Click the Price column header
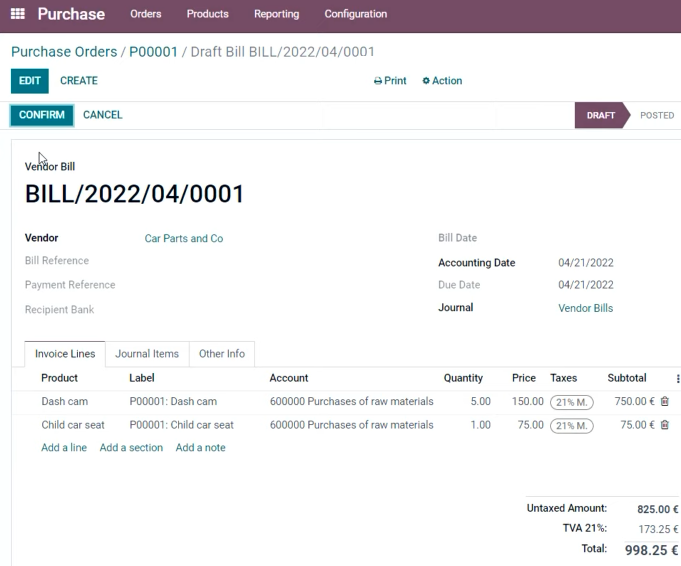This screenshot has width=681, height=566. 523,378
